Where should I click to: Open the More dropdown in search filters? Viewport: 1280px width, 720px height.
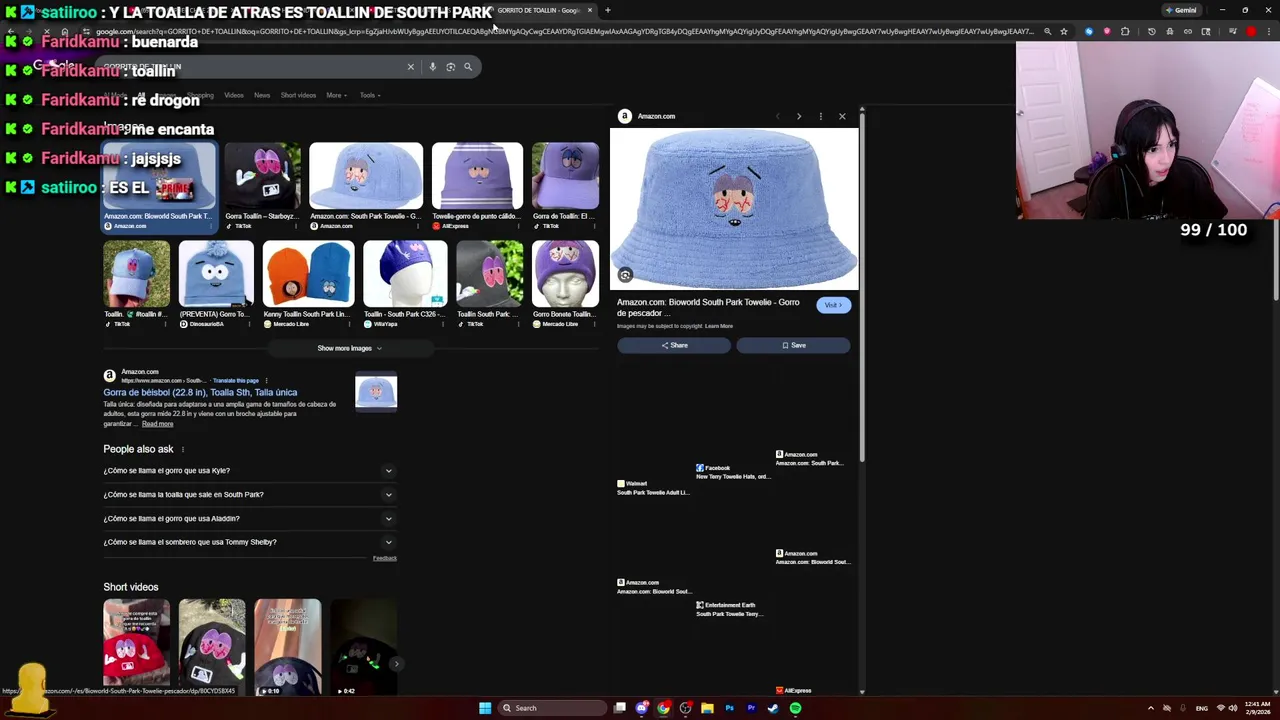(x=336, y=95)
